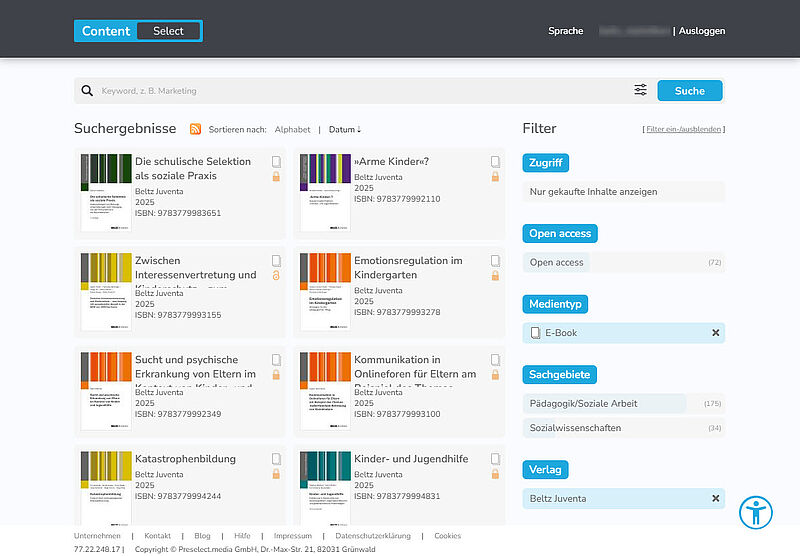Viewport: 800px width, 556px height.
Task: Click the magnifying glass search icon
Action: pos(88,91)
